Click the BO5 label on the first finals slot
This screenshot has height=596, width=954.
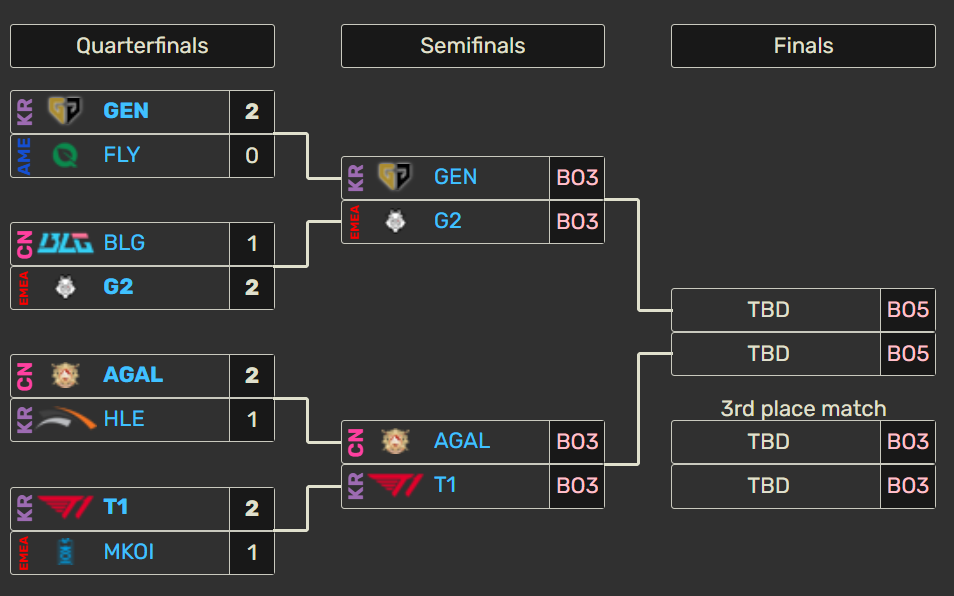[x=907, y=310]
